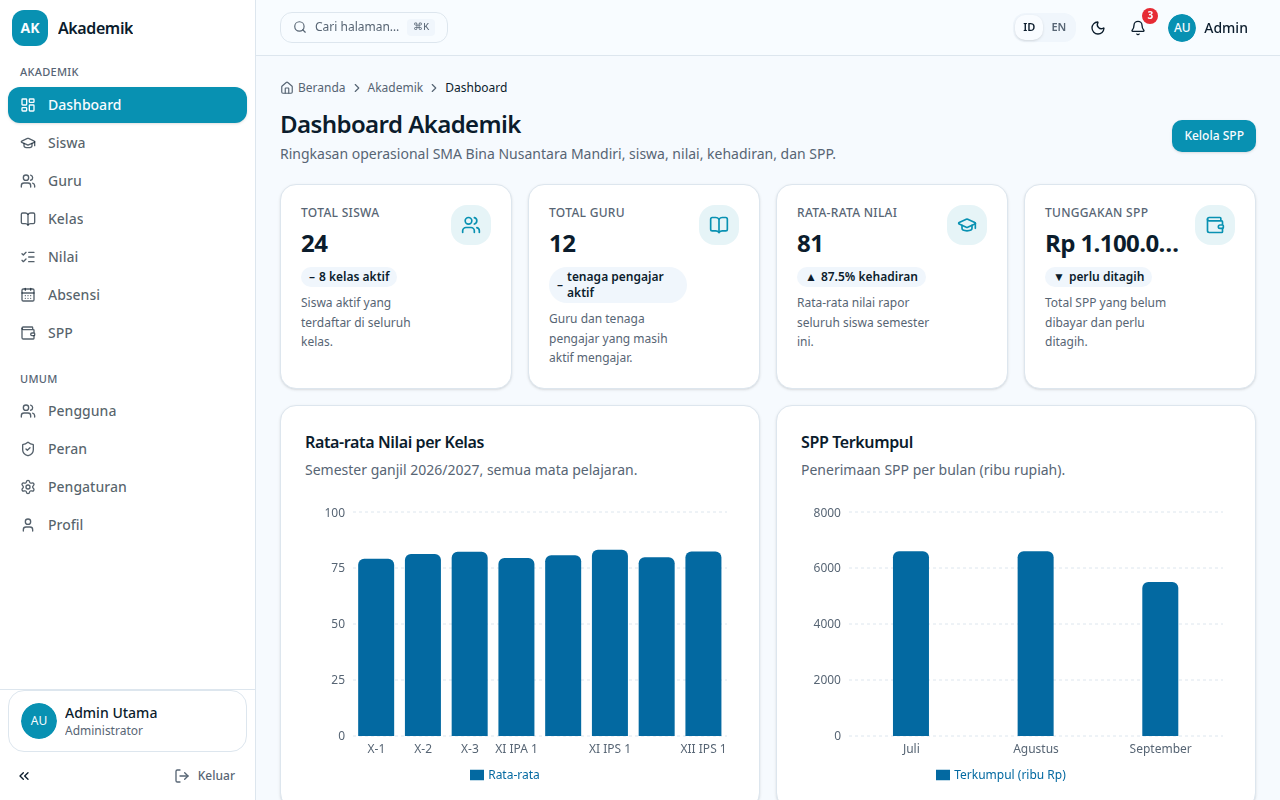
Task: Click the "Dashboard Akademik" heading
Action: [401, 125]
